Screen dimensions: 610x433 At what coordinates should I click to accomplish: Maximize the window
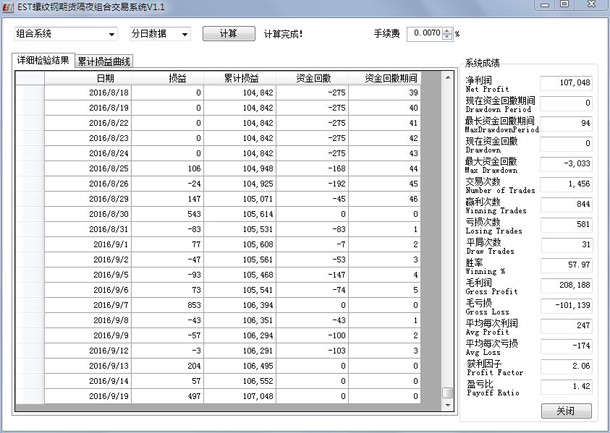click(x=564, y=4)
